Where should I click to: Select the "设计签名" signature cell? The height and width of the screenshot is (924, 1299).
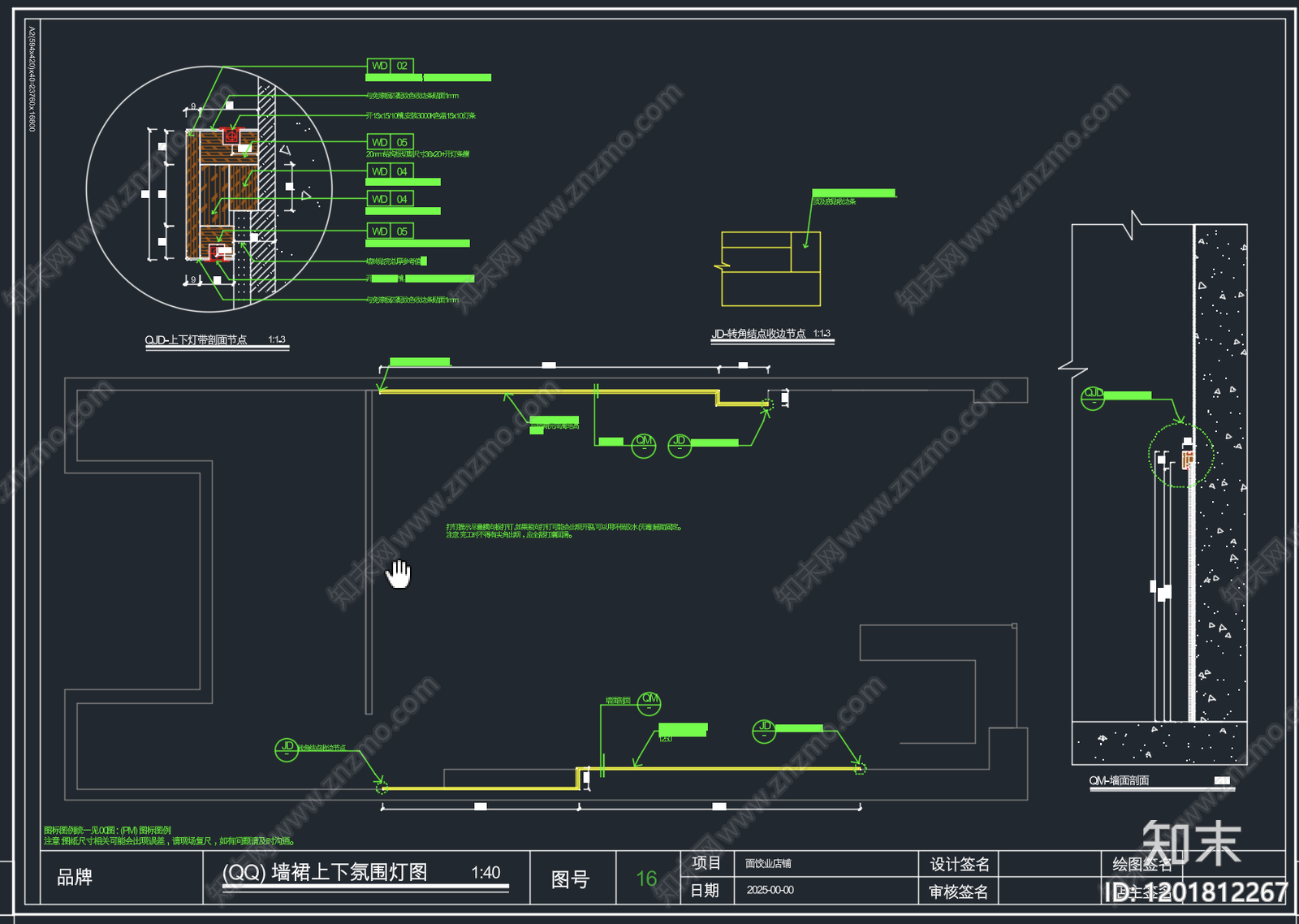(960, 865)
